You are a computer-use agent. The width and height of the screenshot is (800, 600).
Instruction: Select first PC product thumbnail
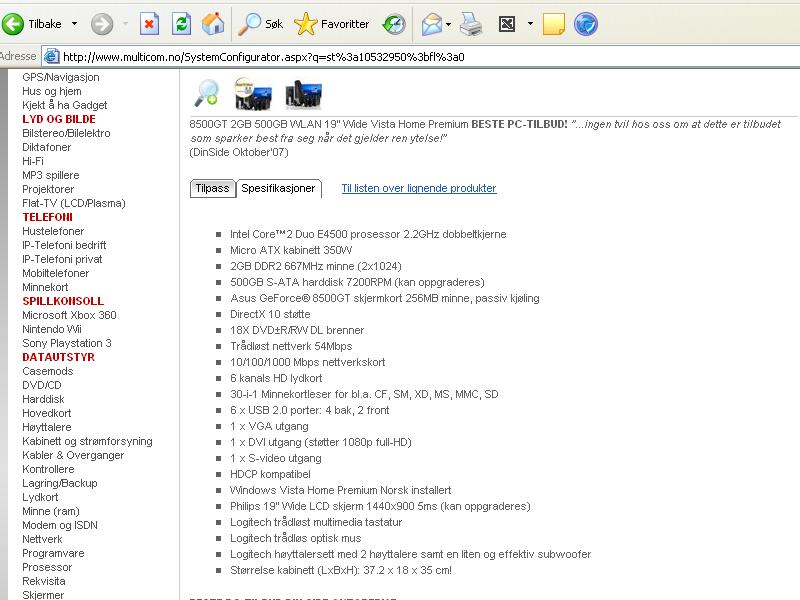click(253, 94)
